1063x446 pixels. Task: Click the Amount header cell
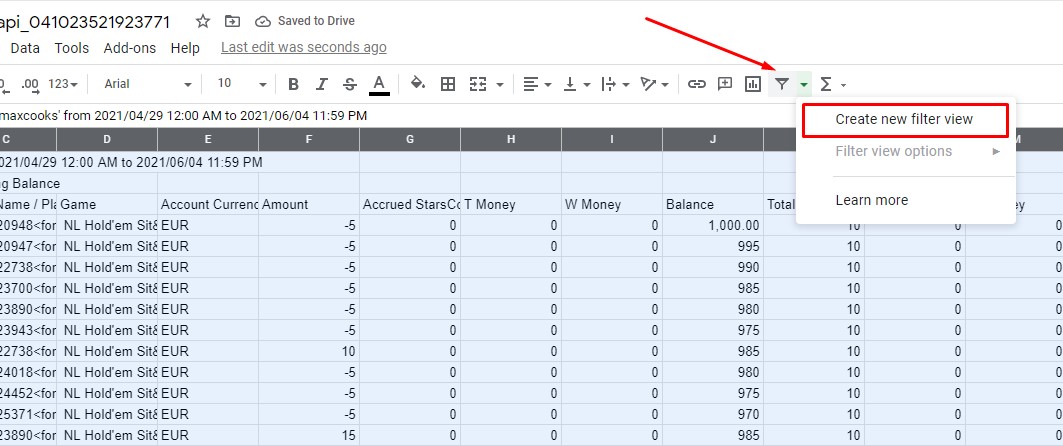309,205
